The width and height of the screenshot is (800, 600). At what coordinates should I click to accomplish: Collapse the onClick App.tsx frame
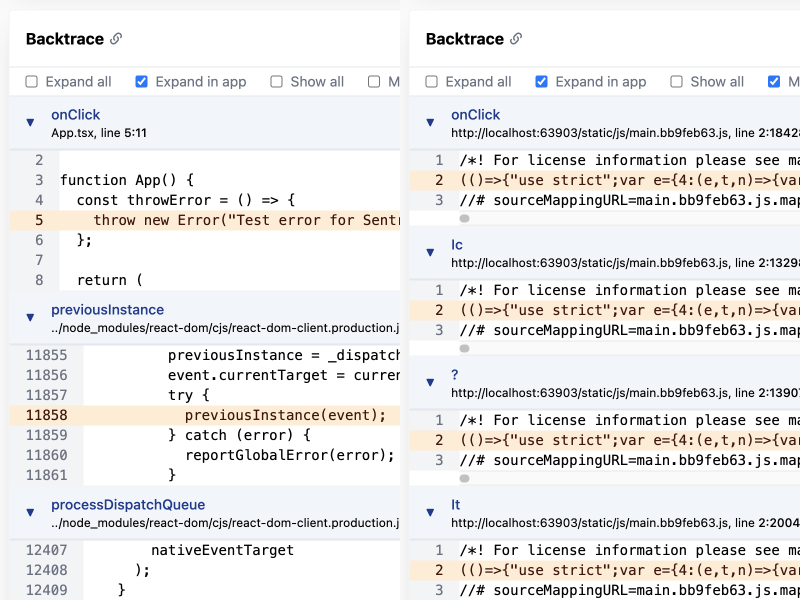coord(30,122)
